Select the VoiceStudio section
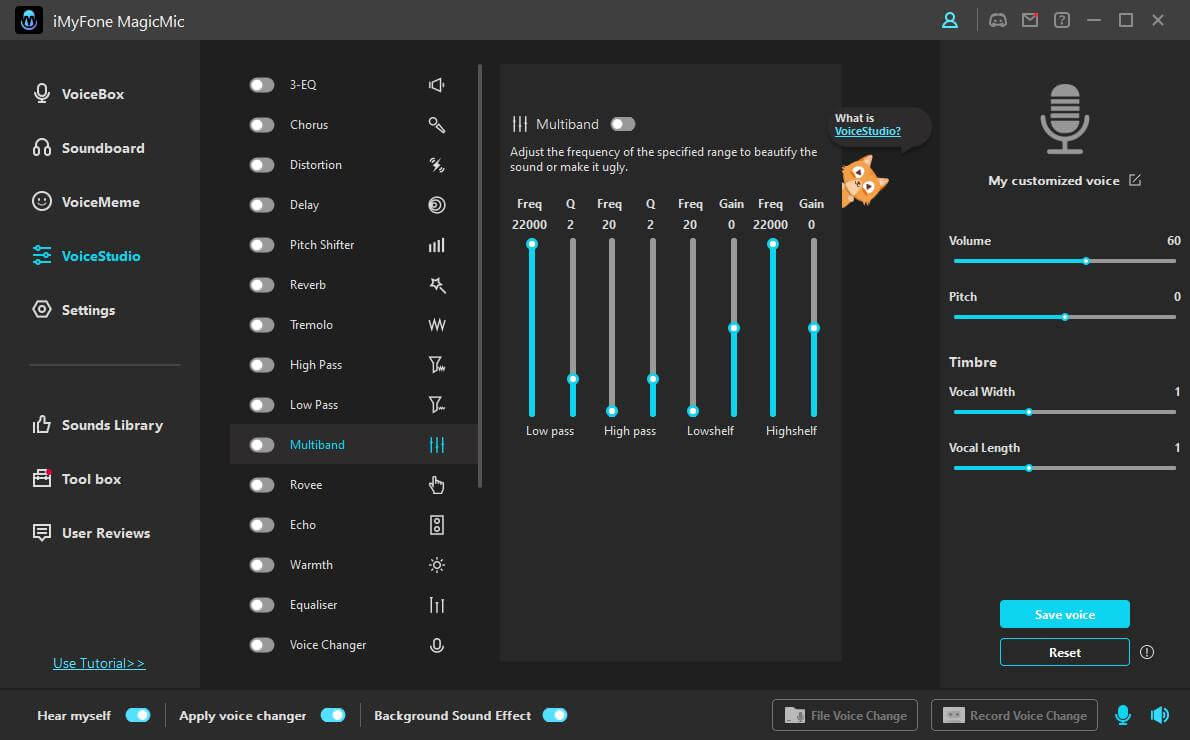The image size is (1190, 740). [87, 257]
